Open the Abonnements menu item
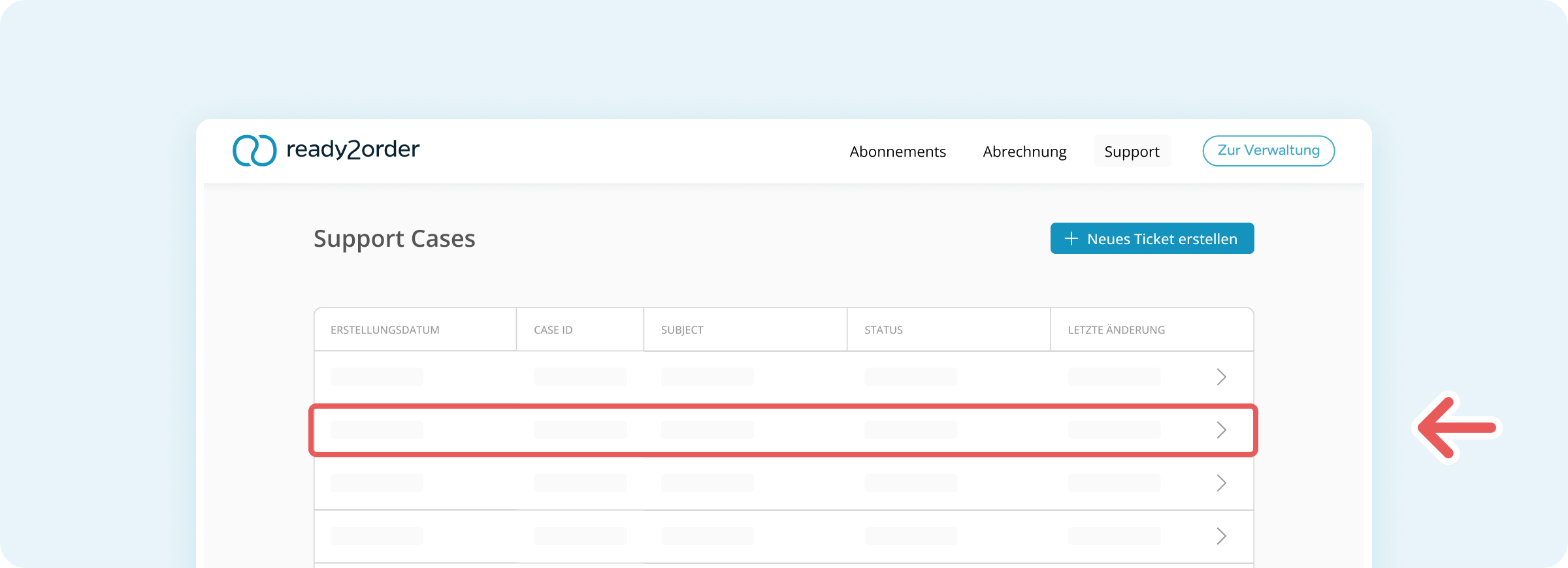 click(898, 151)
